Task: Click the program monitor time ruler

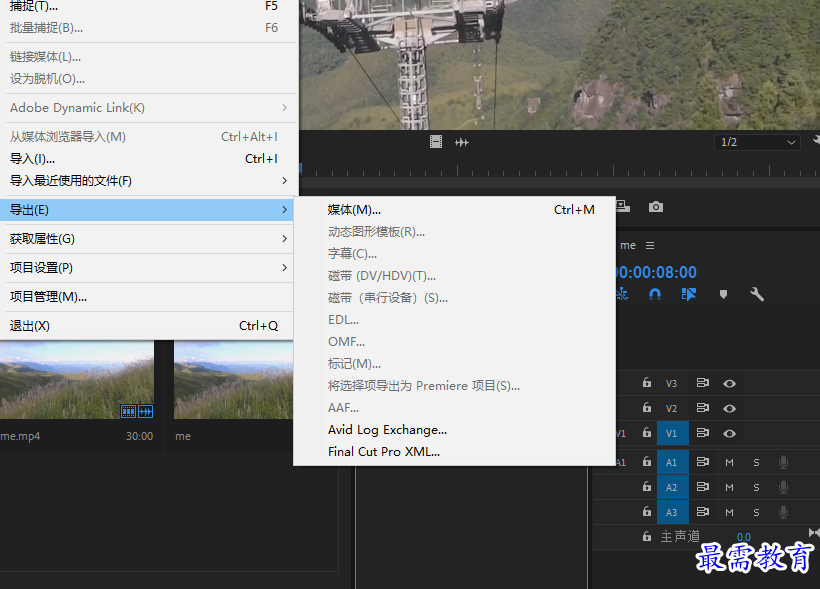Action: coord(560,169)
